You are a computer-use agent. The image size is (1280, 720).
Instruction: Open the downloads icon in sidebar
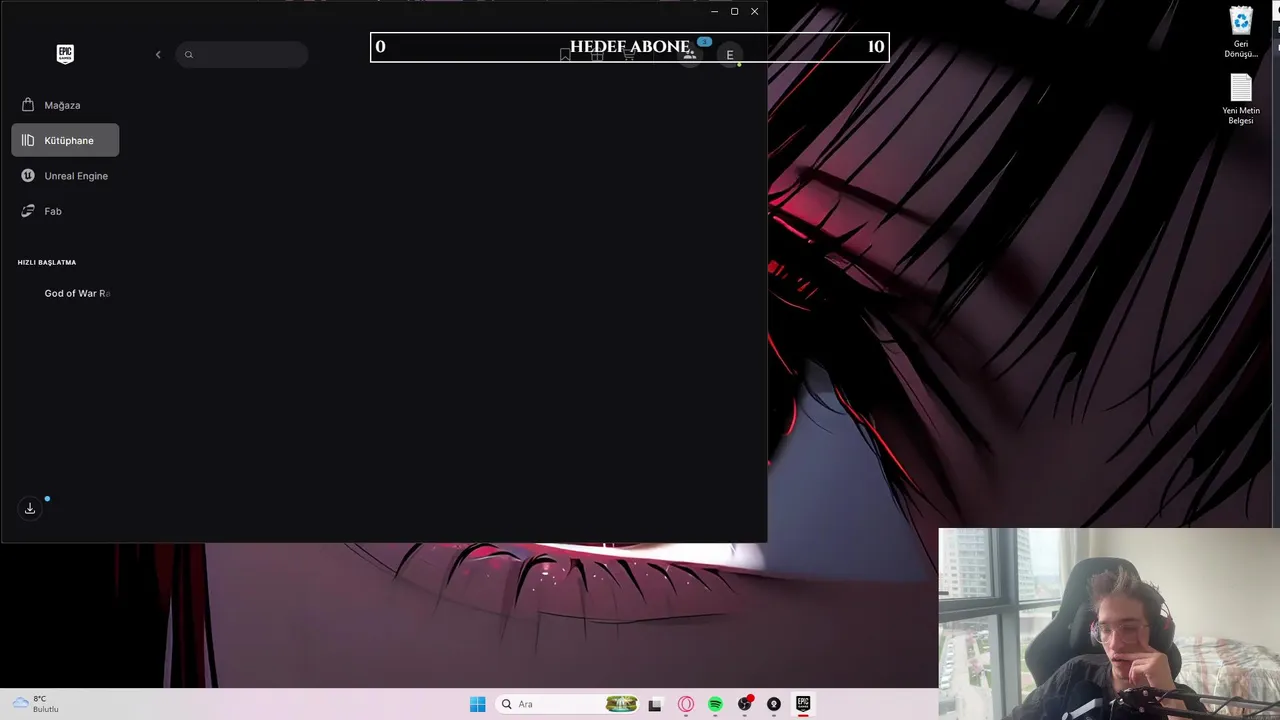coord(30,508)
